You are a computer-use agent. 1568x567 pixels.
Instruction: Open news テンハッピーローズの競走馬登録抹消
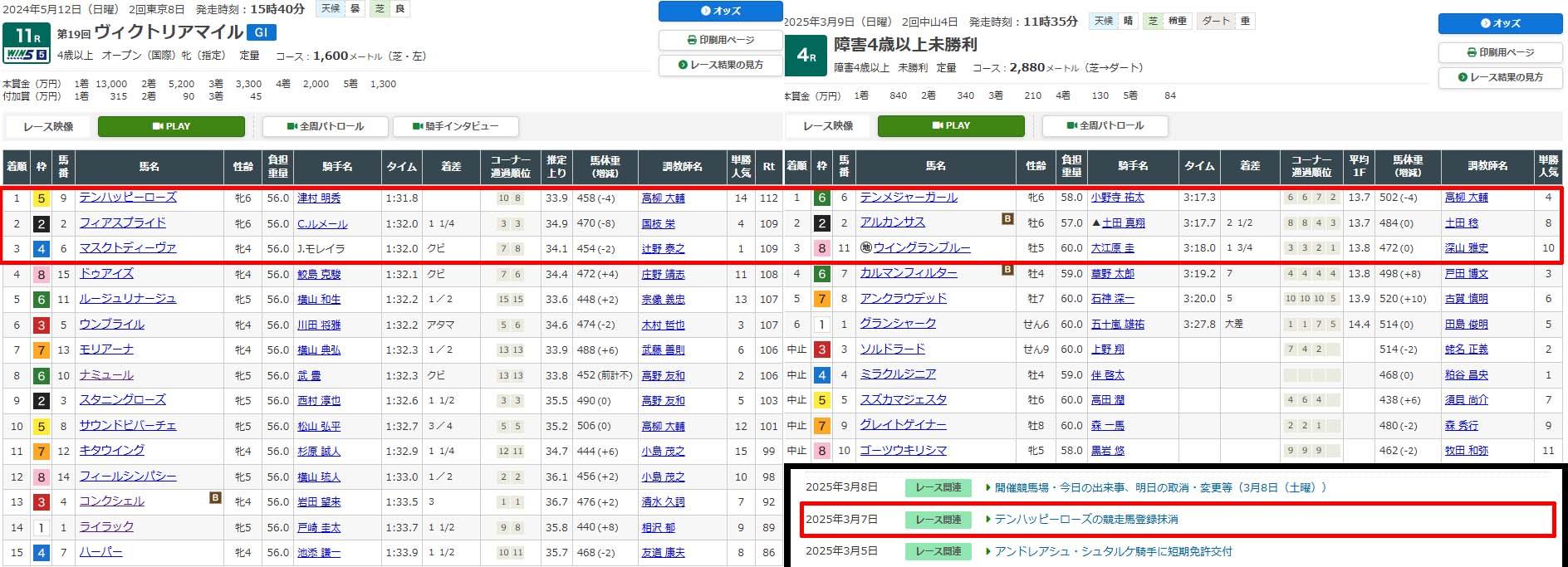tap(1086, 519)
